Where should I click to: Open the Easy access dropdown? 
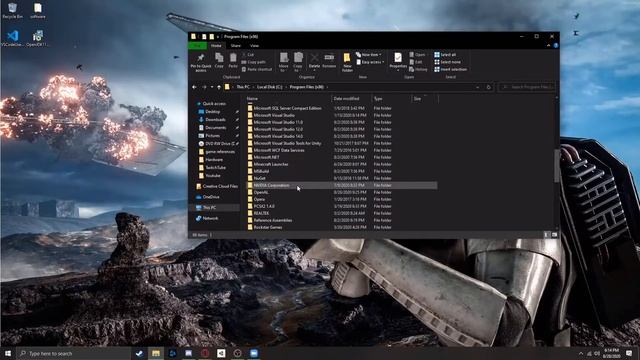(370, 62)
